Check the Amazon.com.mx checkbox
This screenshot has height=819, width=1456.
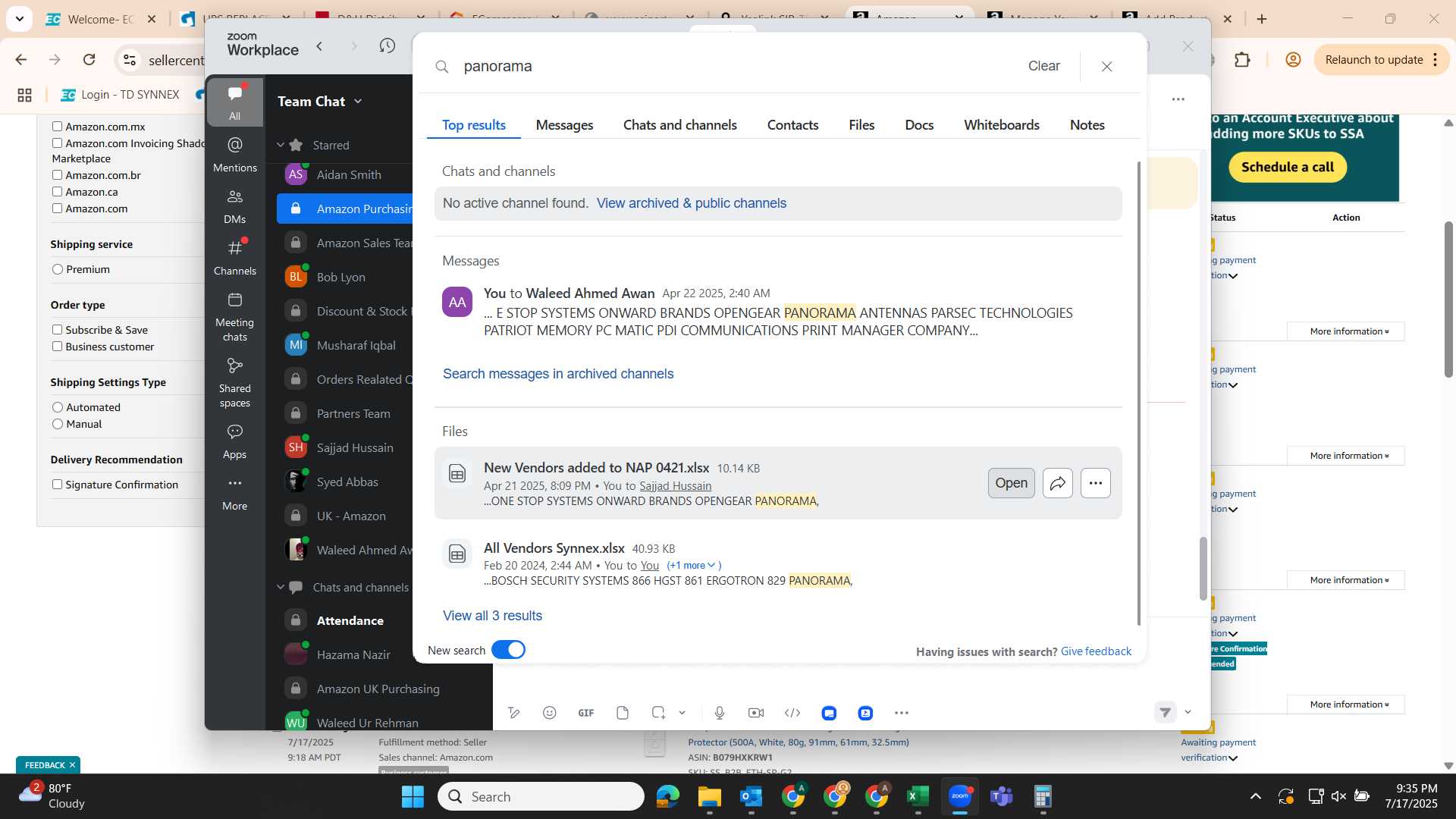pyautogui.click(x=57, y=127)
